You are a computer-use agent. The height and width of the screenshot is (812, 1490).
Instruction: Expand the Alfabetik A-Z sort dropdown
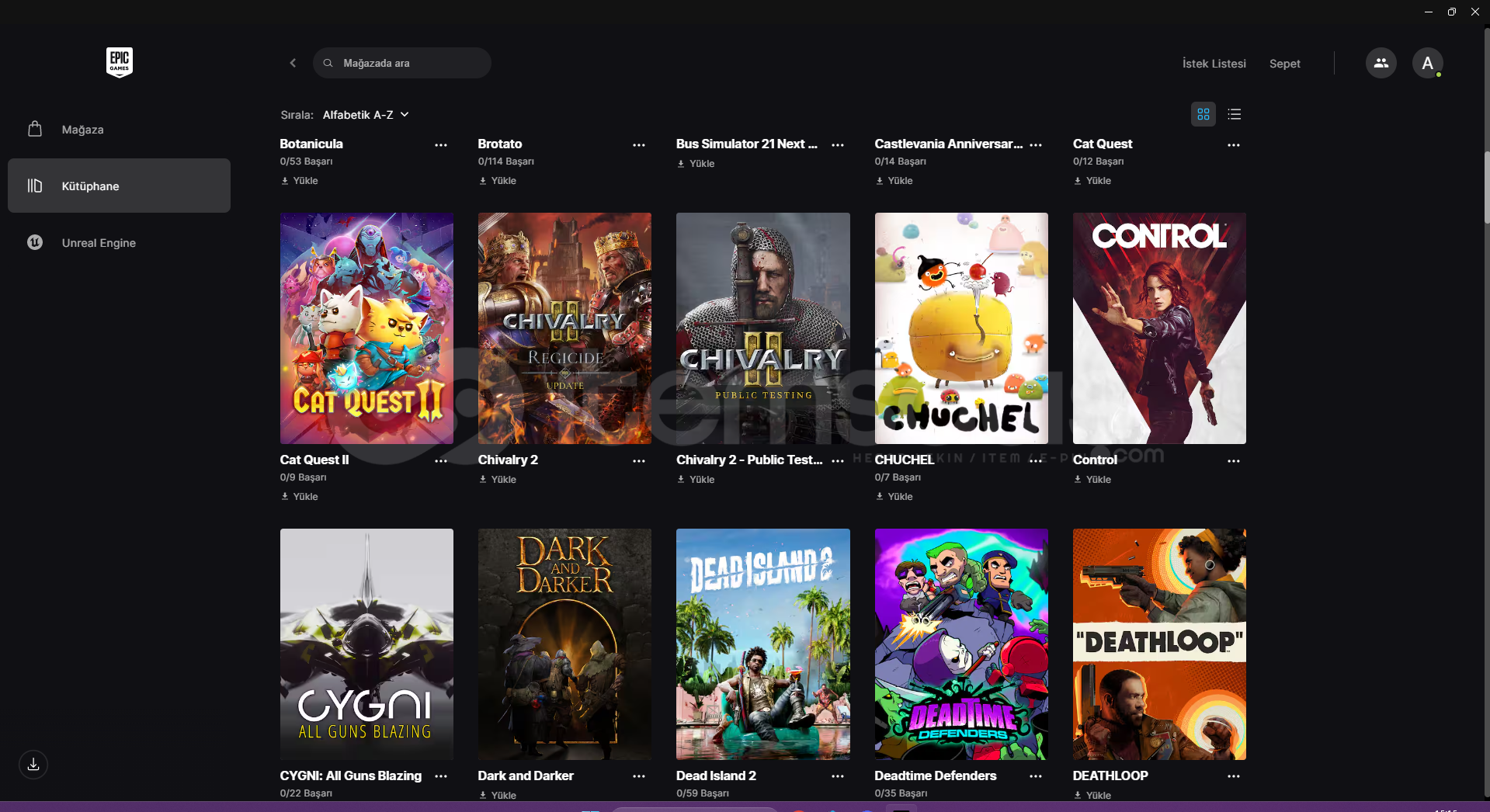(x=366, y=115)
